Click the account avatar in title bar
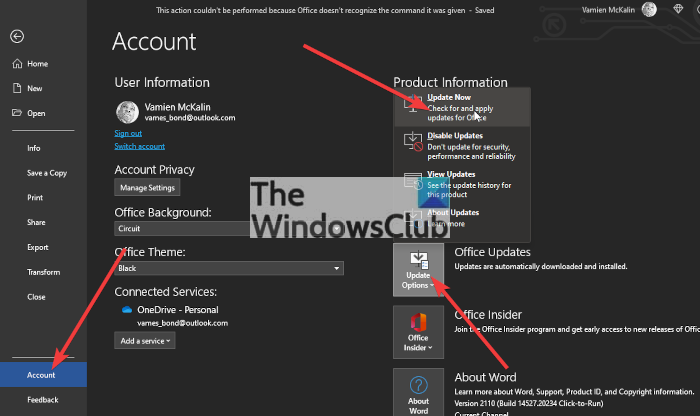700x416 pixels. (x=649, y=9)
